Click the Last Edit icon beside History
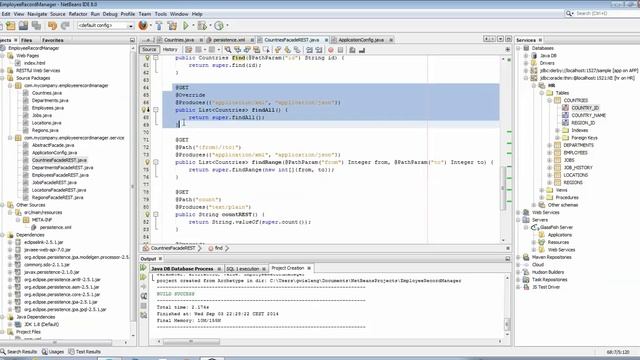 click(189, 50)
